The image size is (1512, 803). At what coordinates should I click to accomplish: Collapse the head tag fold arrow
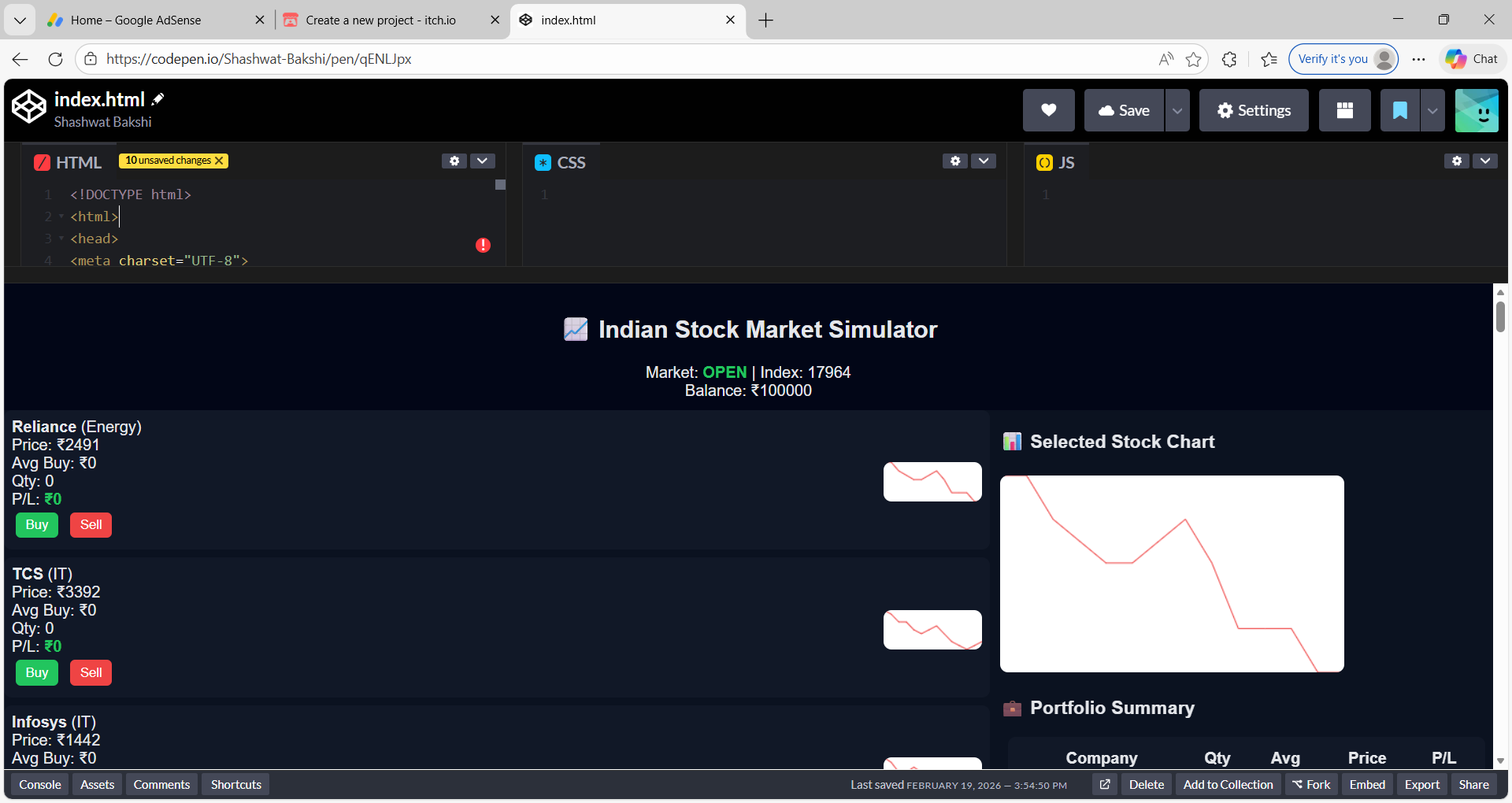pos(61,239)
